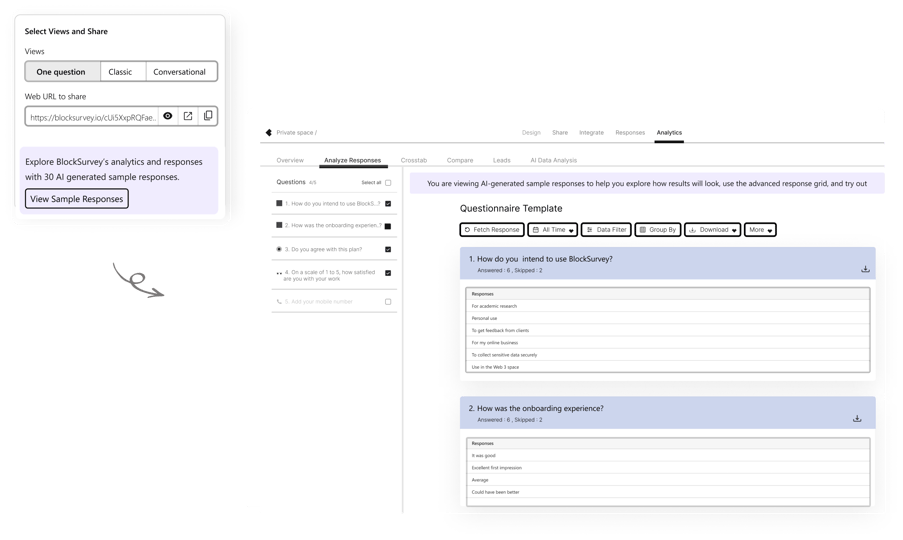Click the eye preview icon beside share URL
This screenshot has width=903, height=540.
pyautogui.click(x=168, y=116)
